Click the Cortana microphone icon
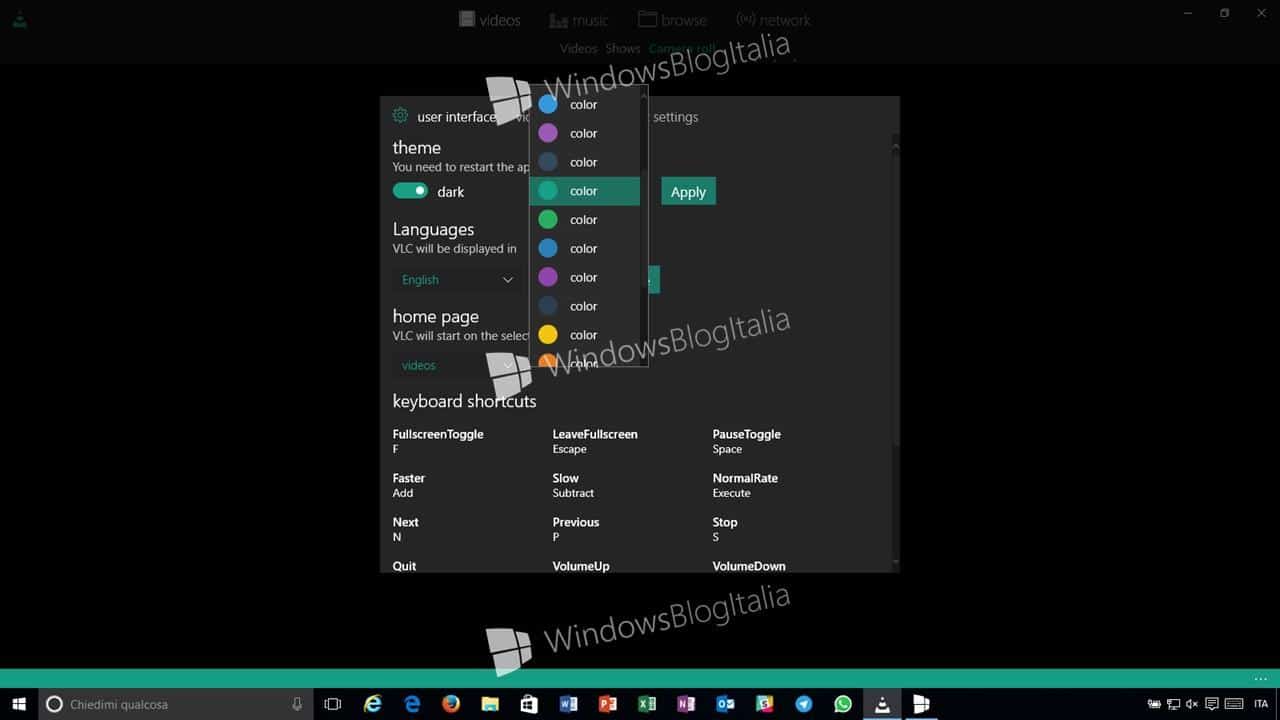Image resolution: width=1280 pixels, height=720 pixels. (297, 704)
